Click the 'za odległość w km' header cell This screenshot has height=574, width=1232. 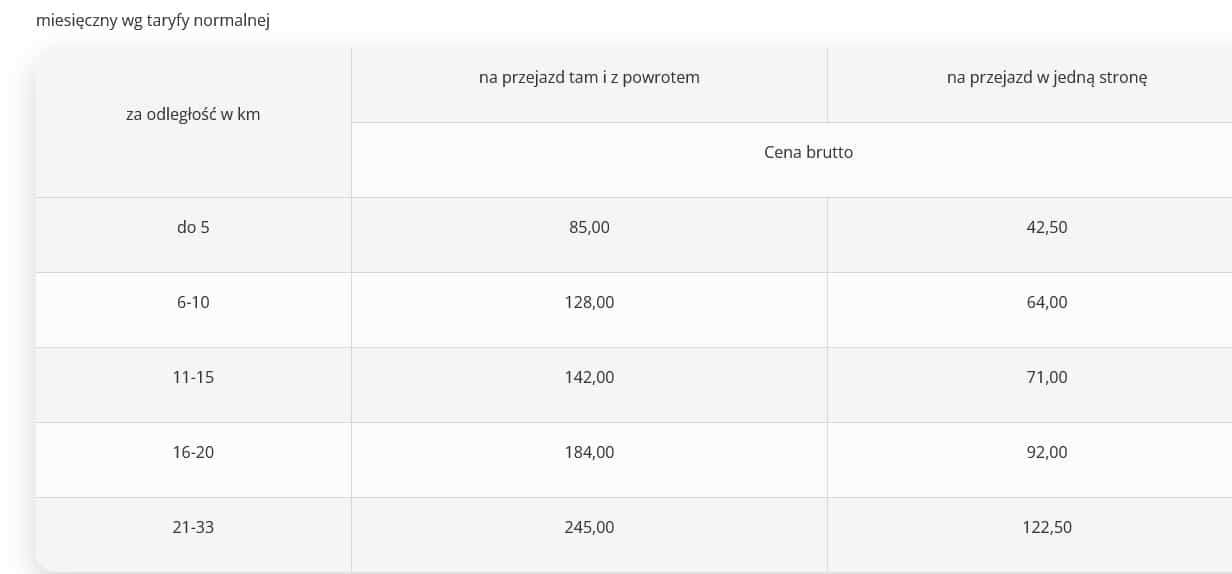[x=193, y=123]
